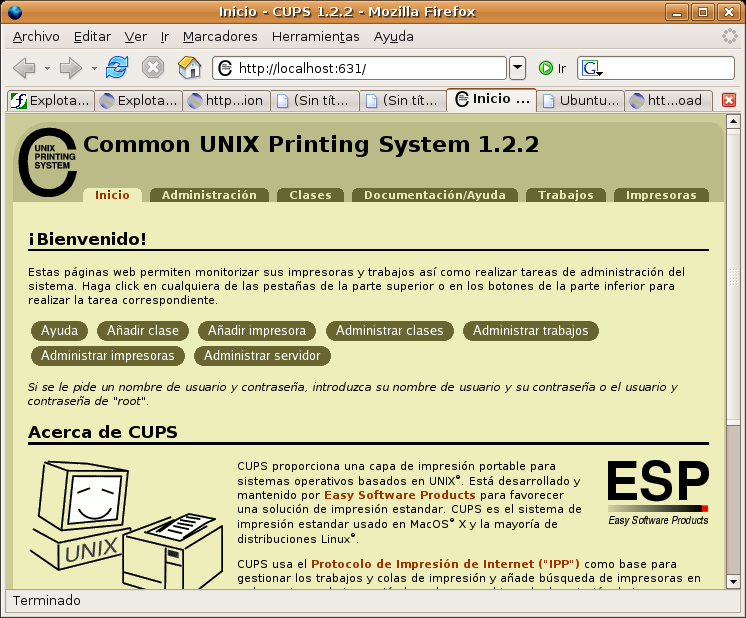
Task: Open the URL history dropdown arrow
Action: tap(517, 68)
